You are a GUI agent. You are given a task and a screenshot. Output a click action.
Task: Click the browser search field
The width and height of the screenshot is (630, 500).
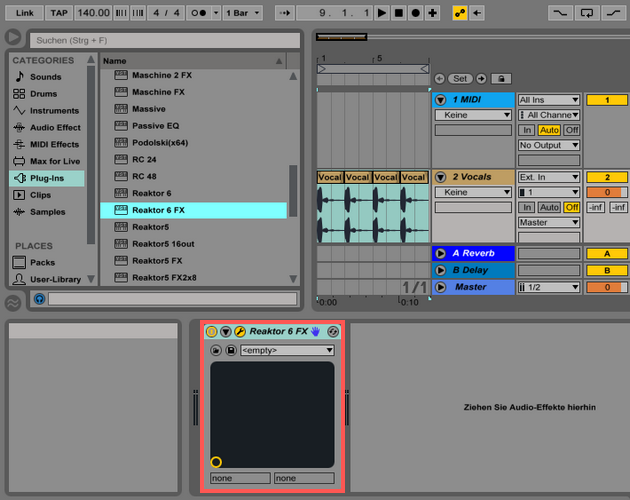pos(165,41)
